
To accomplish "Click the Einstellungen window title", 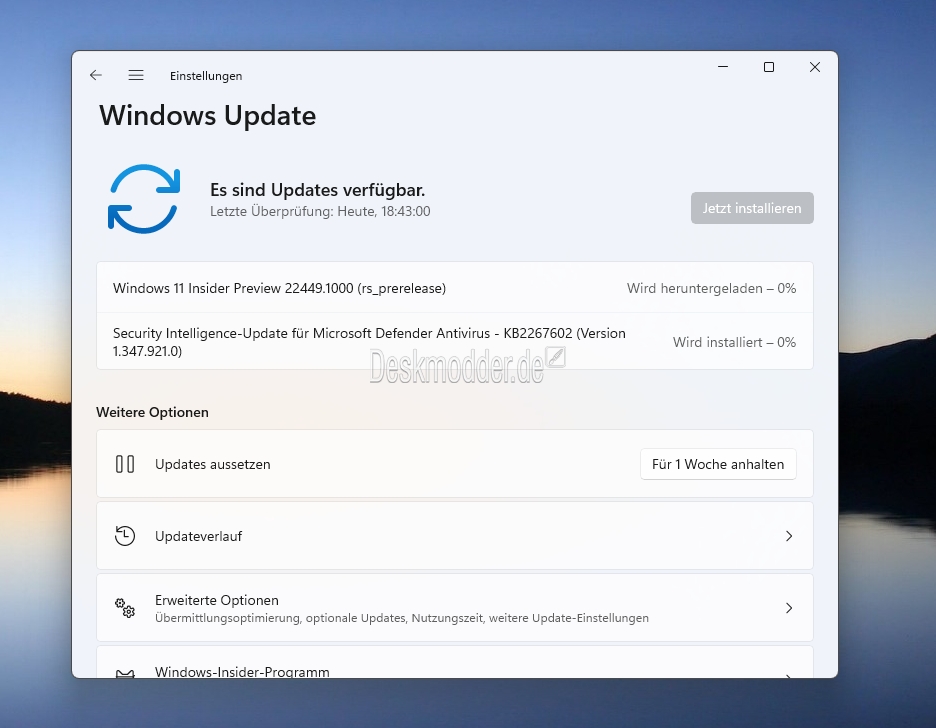I will click(x=206, y=76).
